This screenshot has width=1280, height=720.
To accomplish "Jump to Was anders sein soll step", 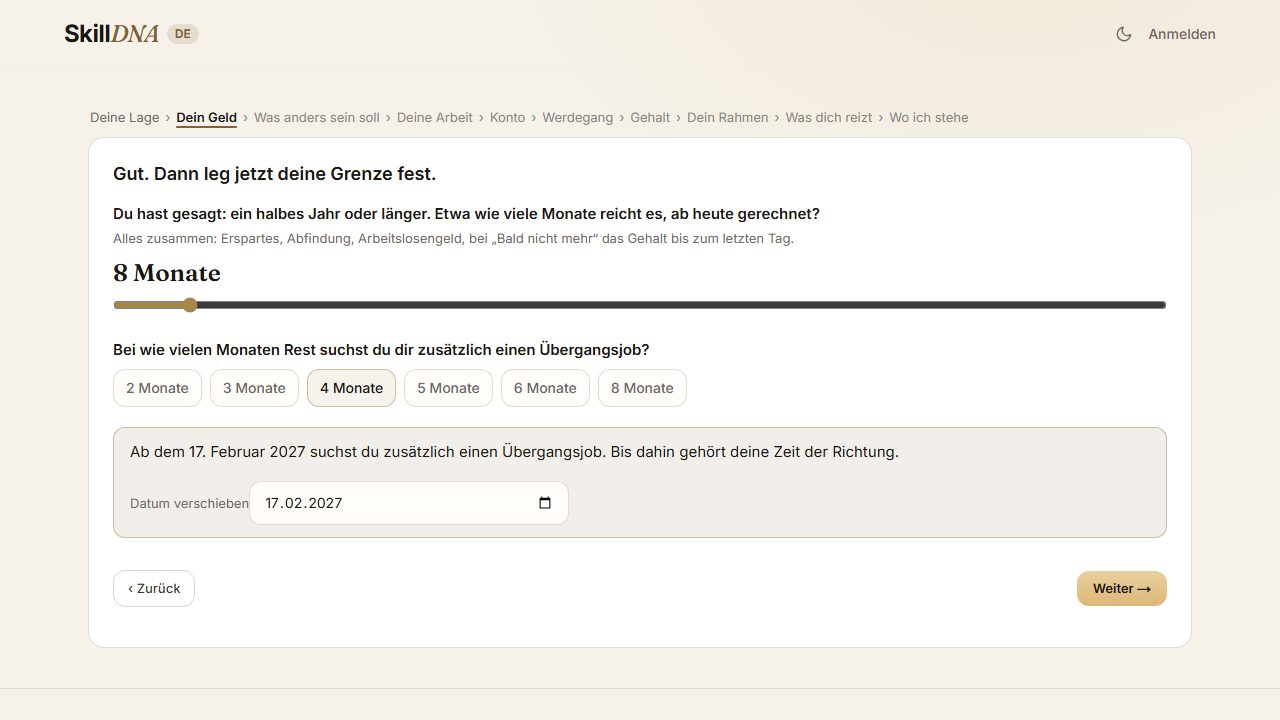I will (317, 118).
